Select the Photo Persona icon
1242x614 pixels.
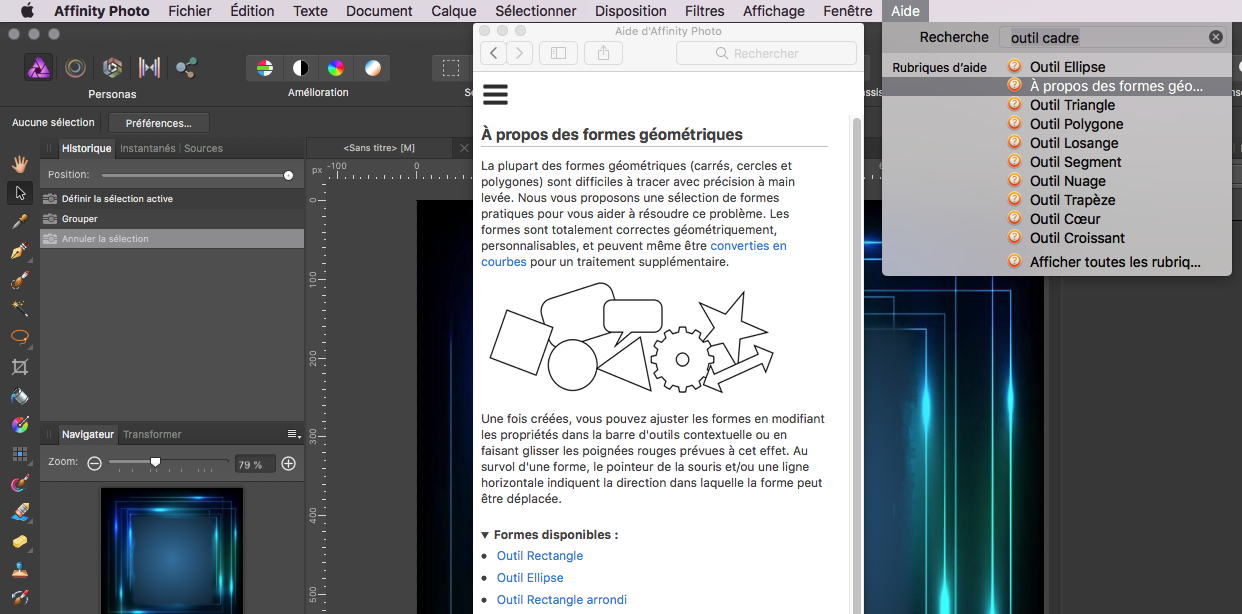[39, 68]
